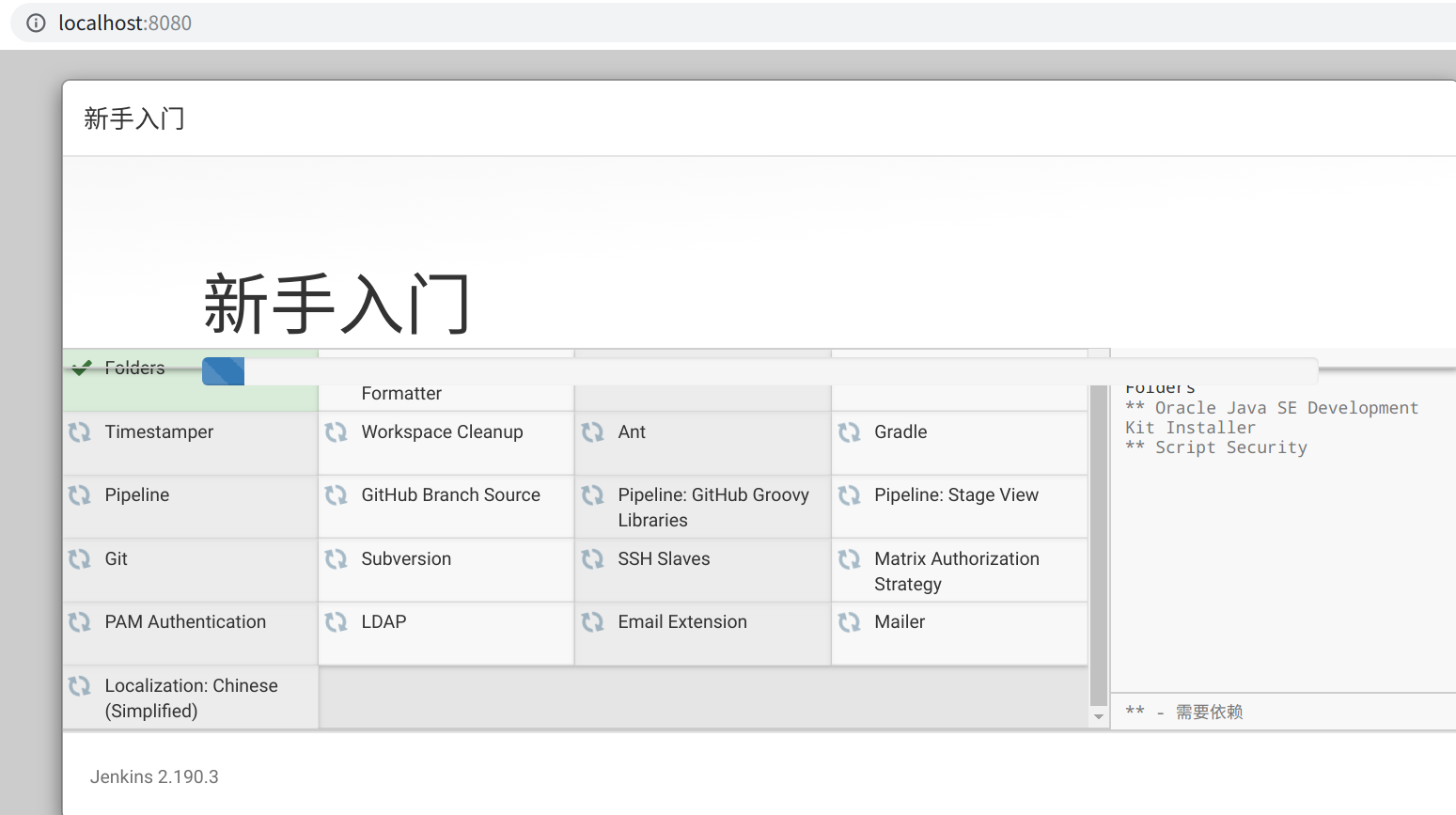Select the Pipeline plugin entry
1456x815 pixels.
137,495
